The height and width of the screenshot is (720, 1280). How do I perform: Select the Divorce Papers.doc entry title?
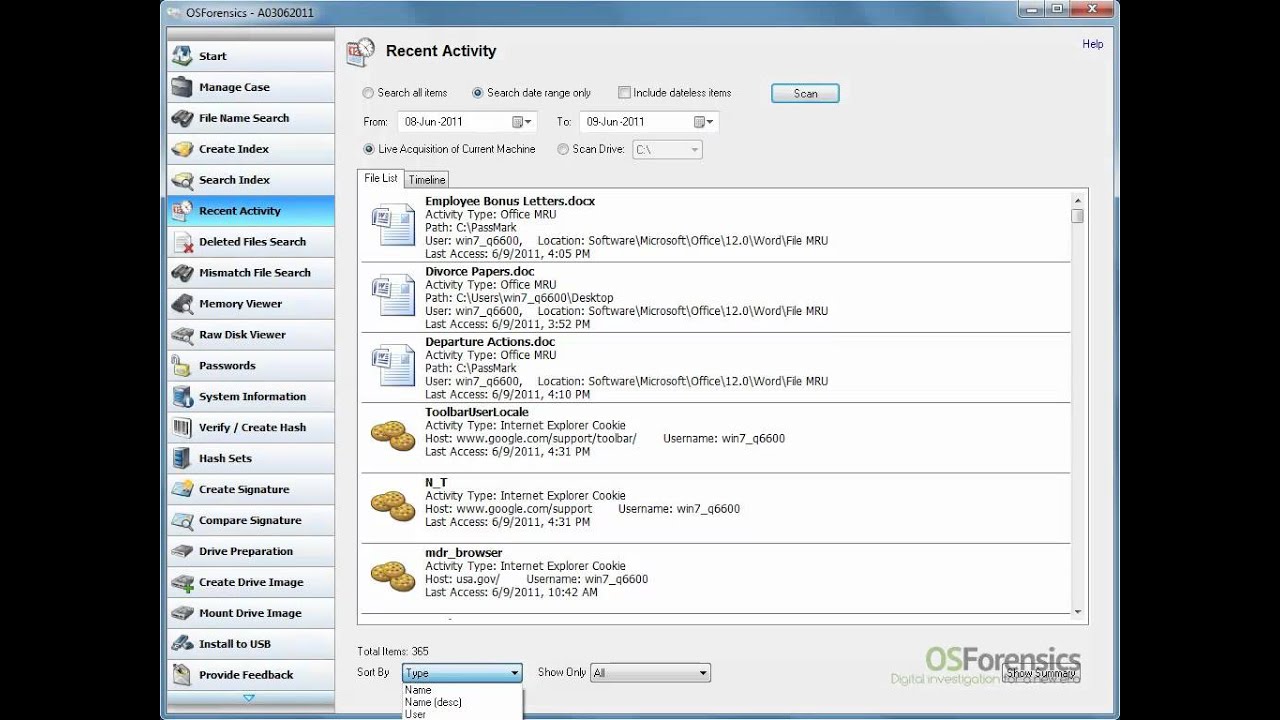[480, 271]
